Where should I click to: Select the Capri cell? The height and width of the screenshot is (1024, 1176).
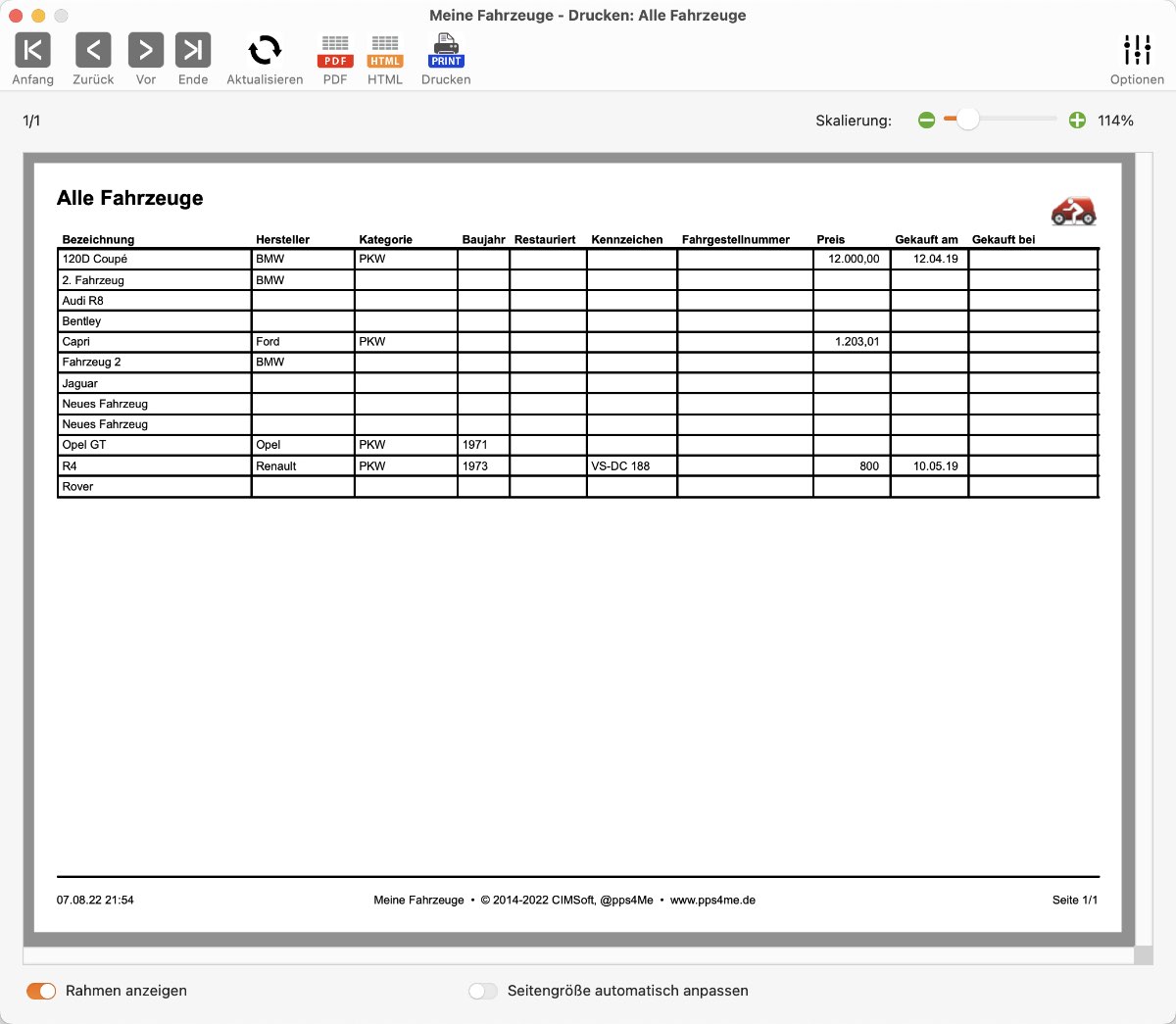point(155,342)
